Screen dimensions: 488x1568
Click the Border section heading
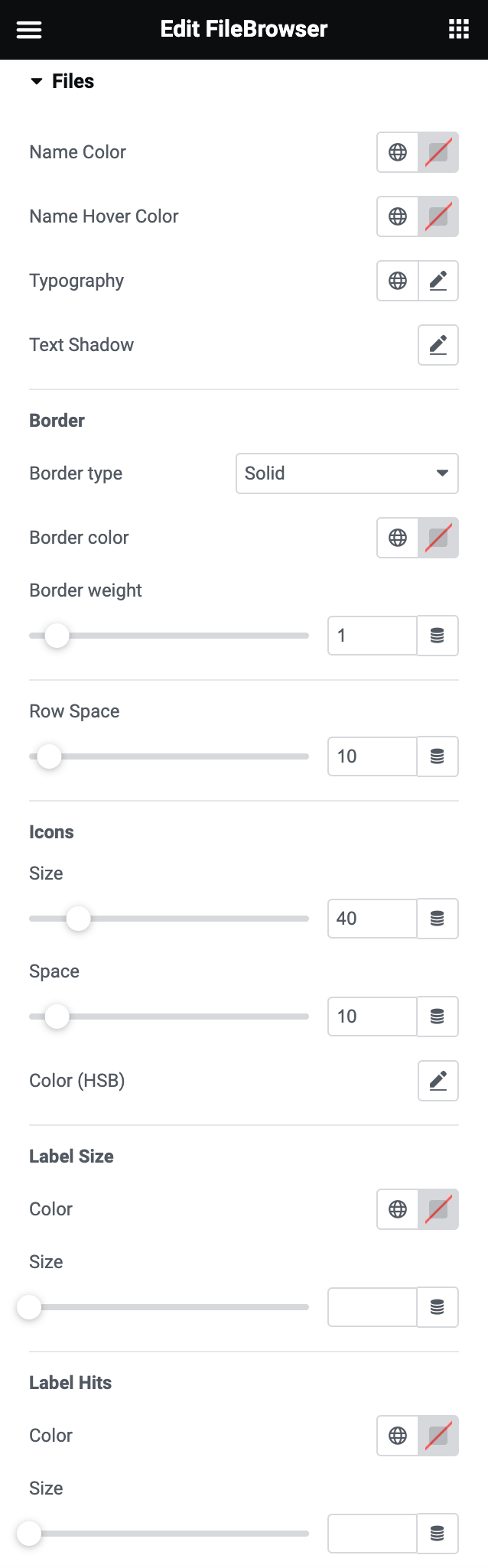pyautogui.click(x=57, y=420)
